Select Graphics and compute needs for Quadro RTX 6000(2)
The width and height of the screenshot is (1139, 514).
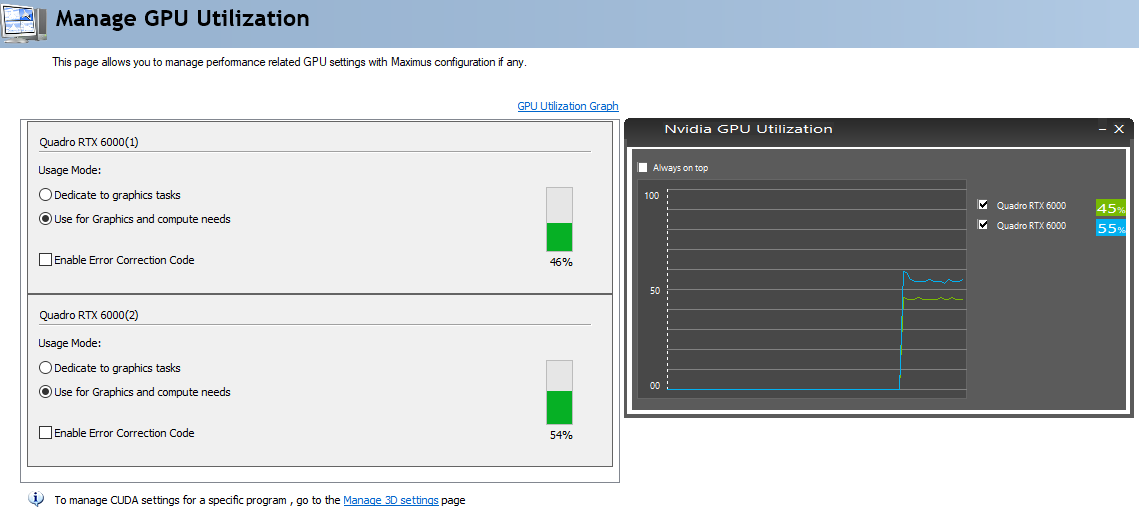tap(45, 392)
